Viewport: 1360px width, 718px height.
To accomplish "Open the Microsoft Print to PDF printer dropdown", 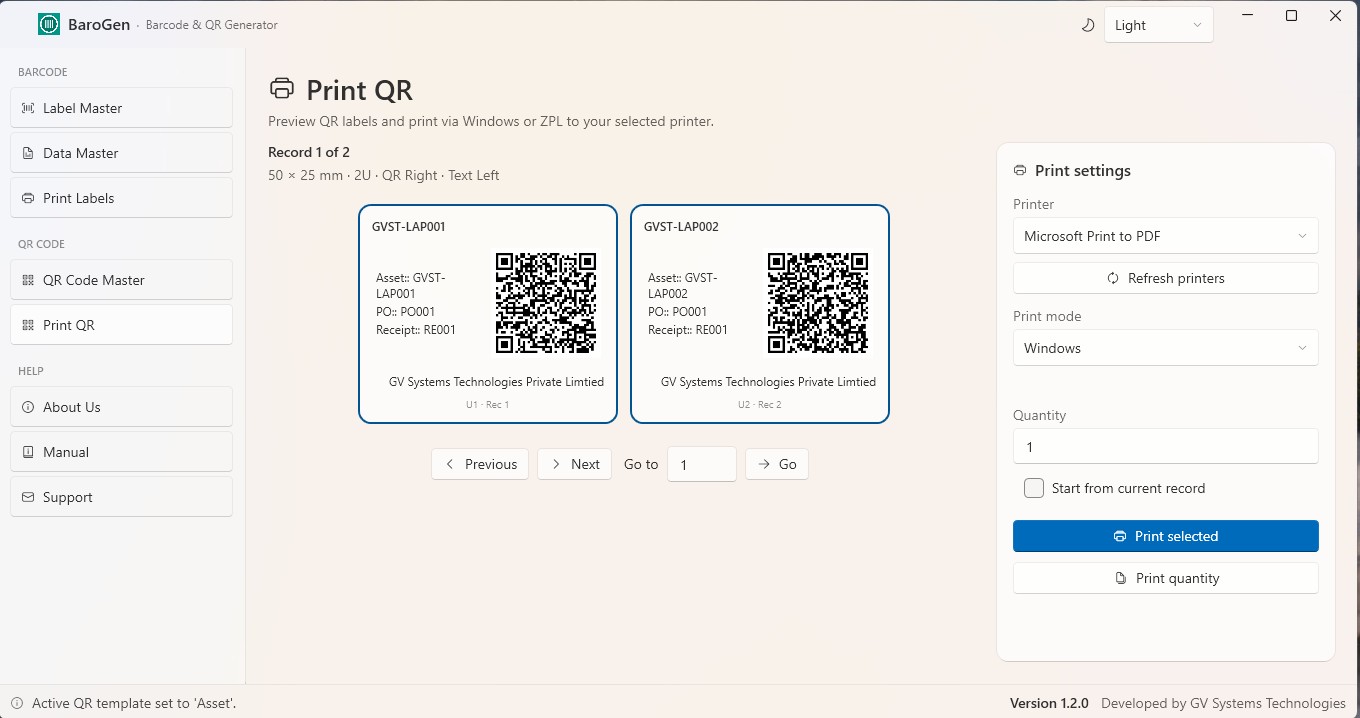I will point(1166,236).
